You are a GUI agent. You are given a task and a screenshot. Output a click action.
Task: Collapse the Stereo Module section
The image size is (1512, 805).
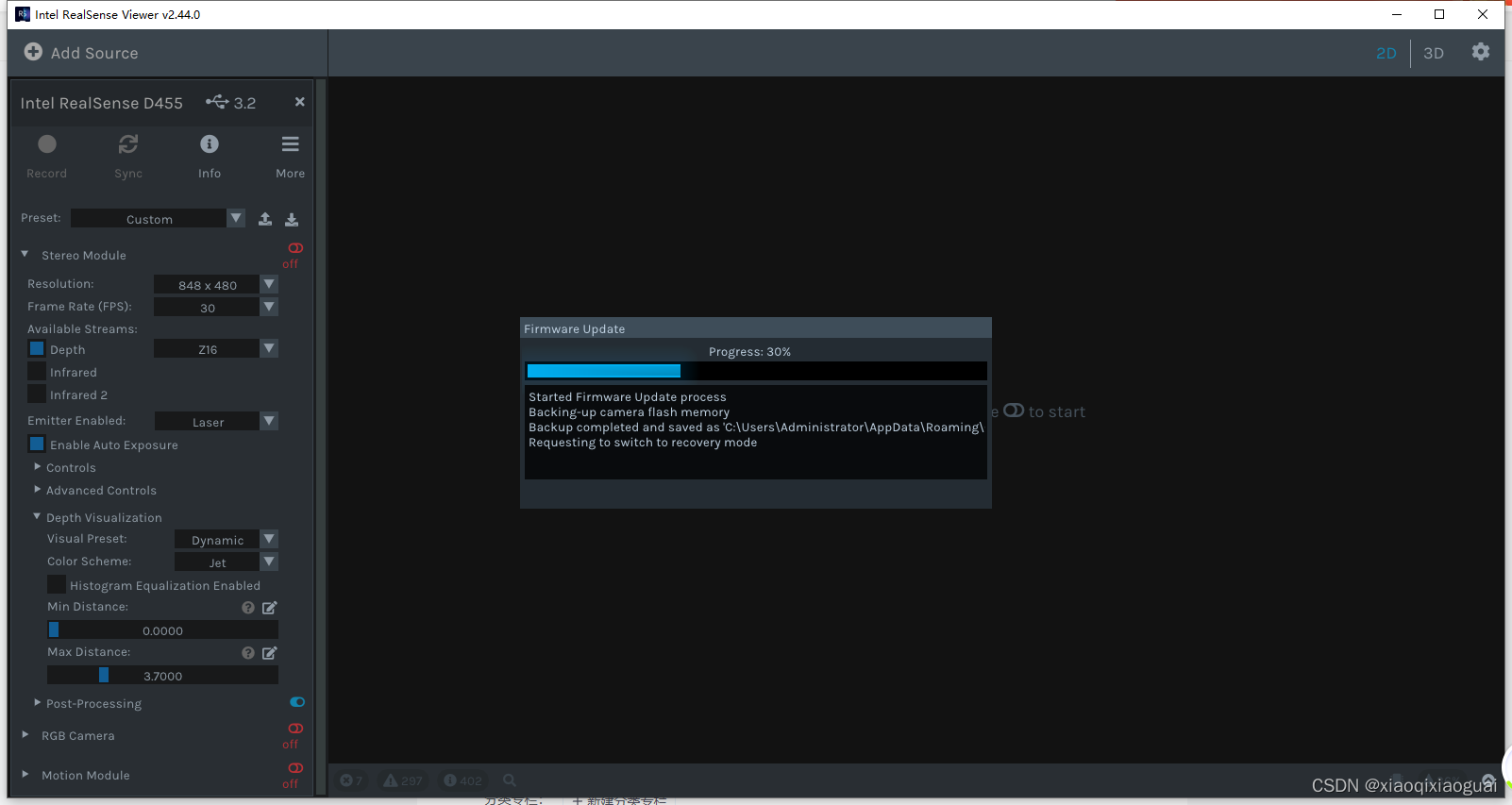click(x=25, y=254)
